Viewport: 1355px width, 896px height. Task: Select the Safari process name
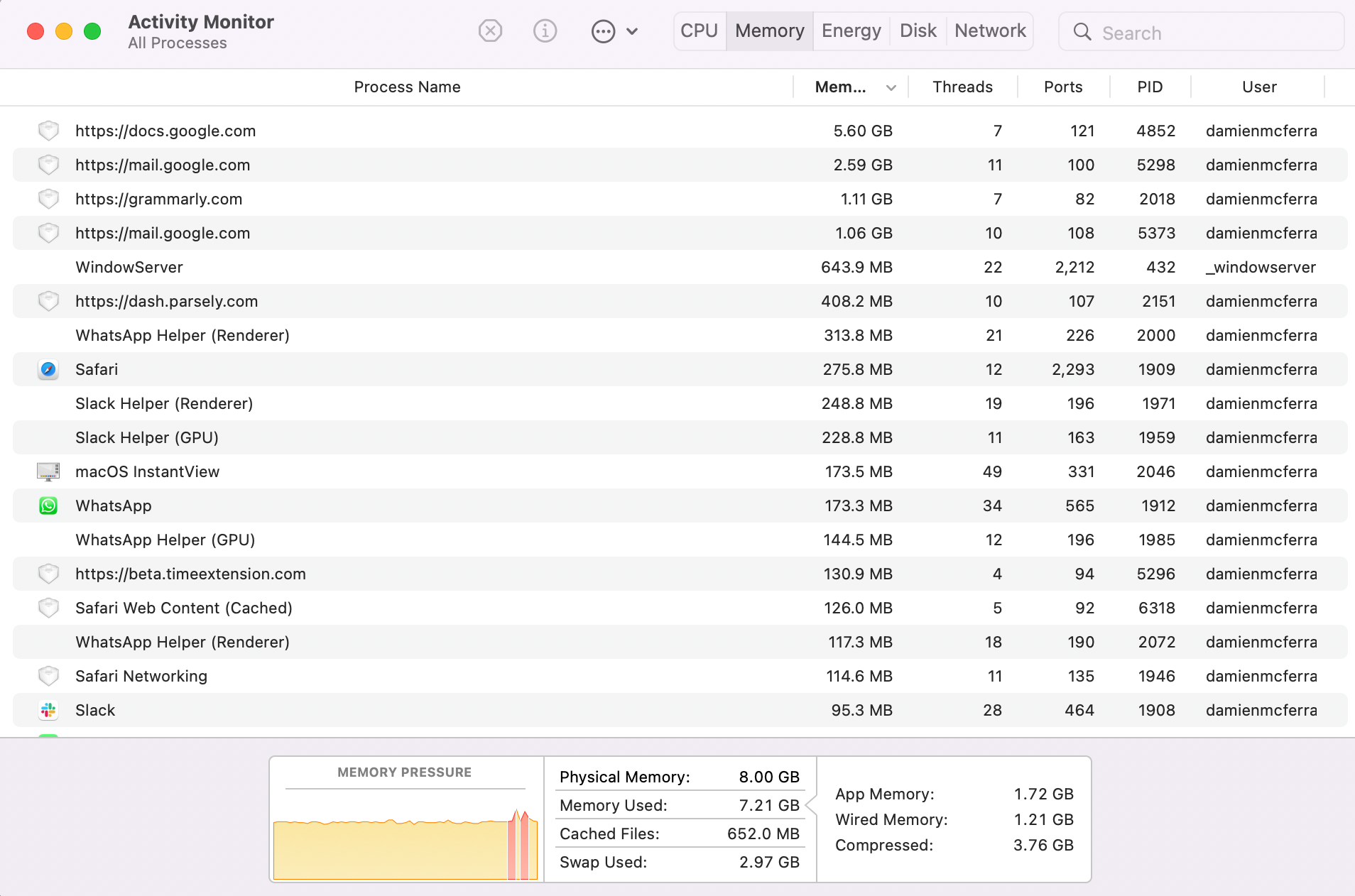coord(97,369)
